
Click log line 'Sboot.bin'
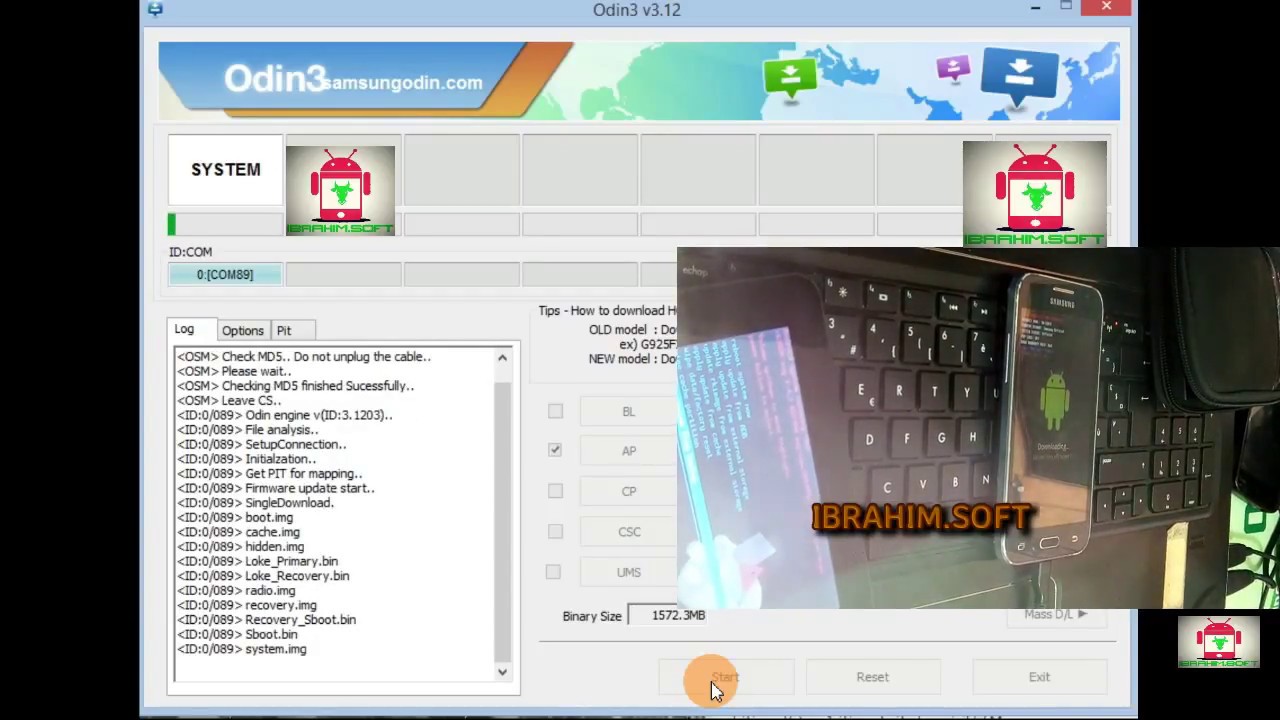coord(237,634)
